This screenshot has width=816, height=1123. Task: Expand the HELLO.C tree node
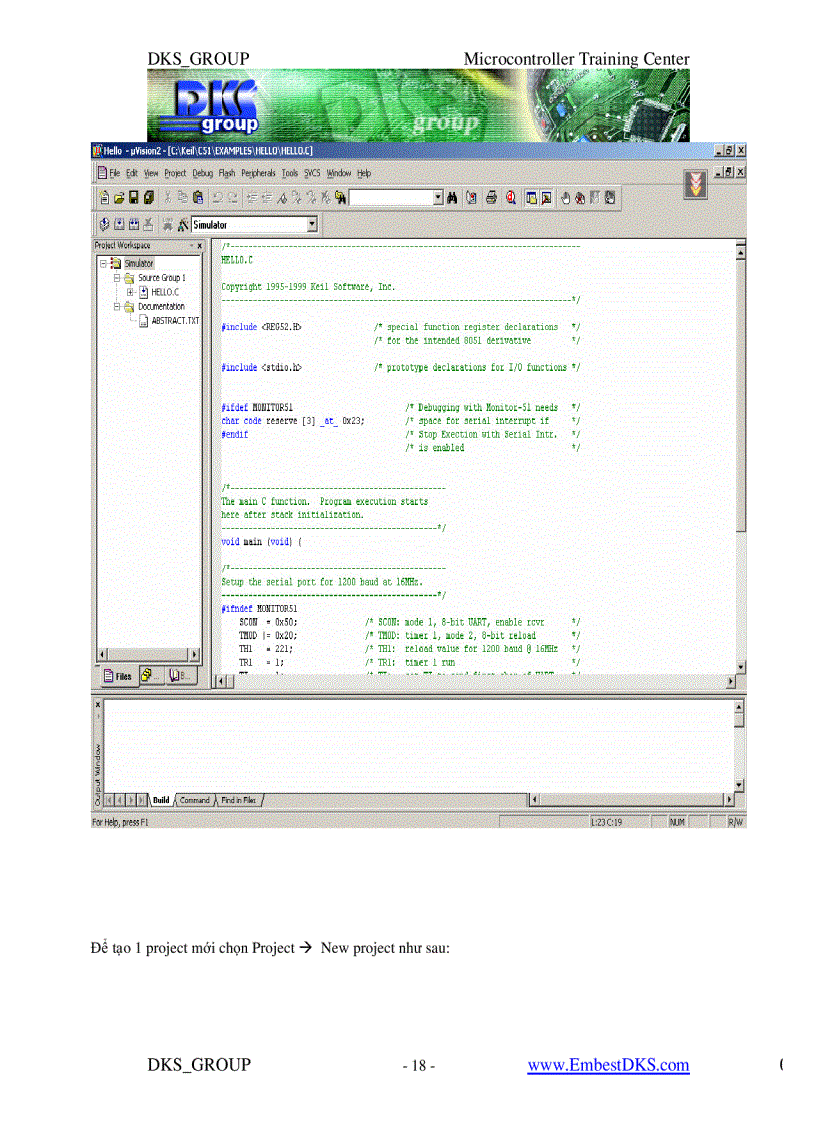(x=130, y=292)
